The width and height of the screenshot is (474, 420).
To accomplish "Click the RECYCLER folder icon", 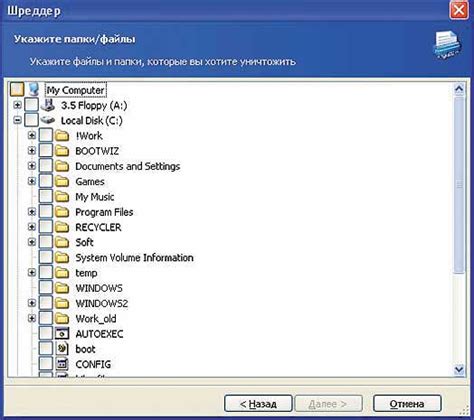I will [62, 227].
